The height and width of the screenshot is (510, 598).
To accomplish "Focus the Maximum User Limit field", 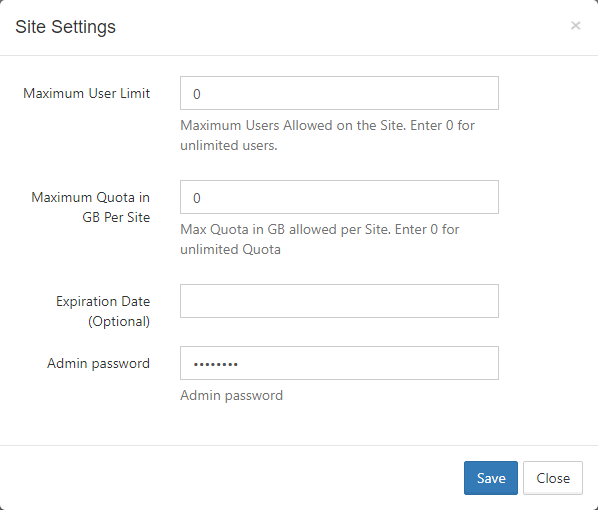I will pyautogui.click(x=339, y=93).
